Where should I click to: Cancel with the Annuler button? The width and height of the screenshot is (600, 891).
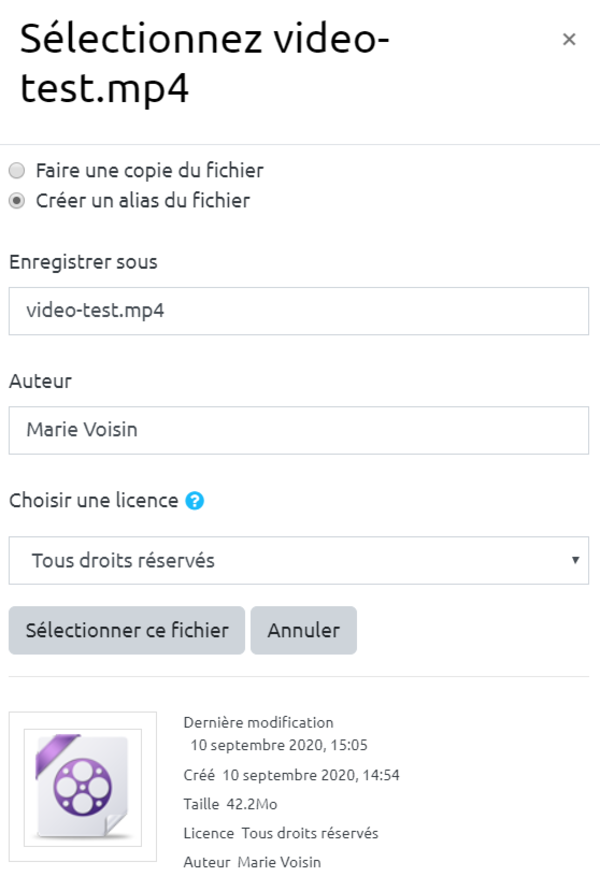click(x=303, y=630)
